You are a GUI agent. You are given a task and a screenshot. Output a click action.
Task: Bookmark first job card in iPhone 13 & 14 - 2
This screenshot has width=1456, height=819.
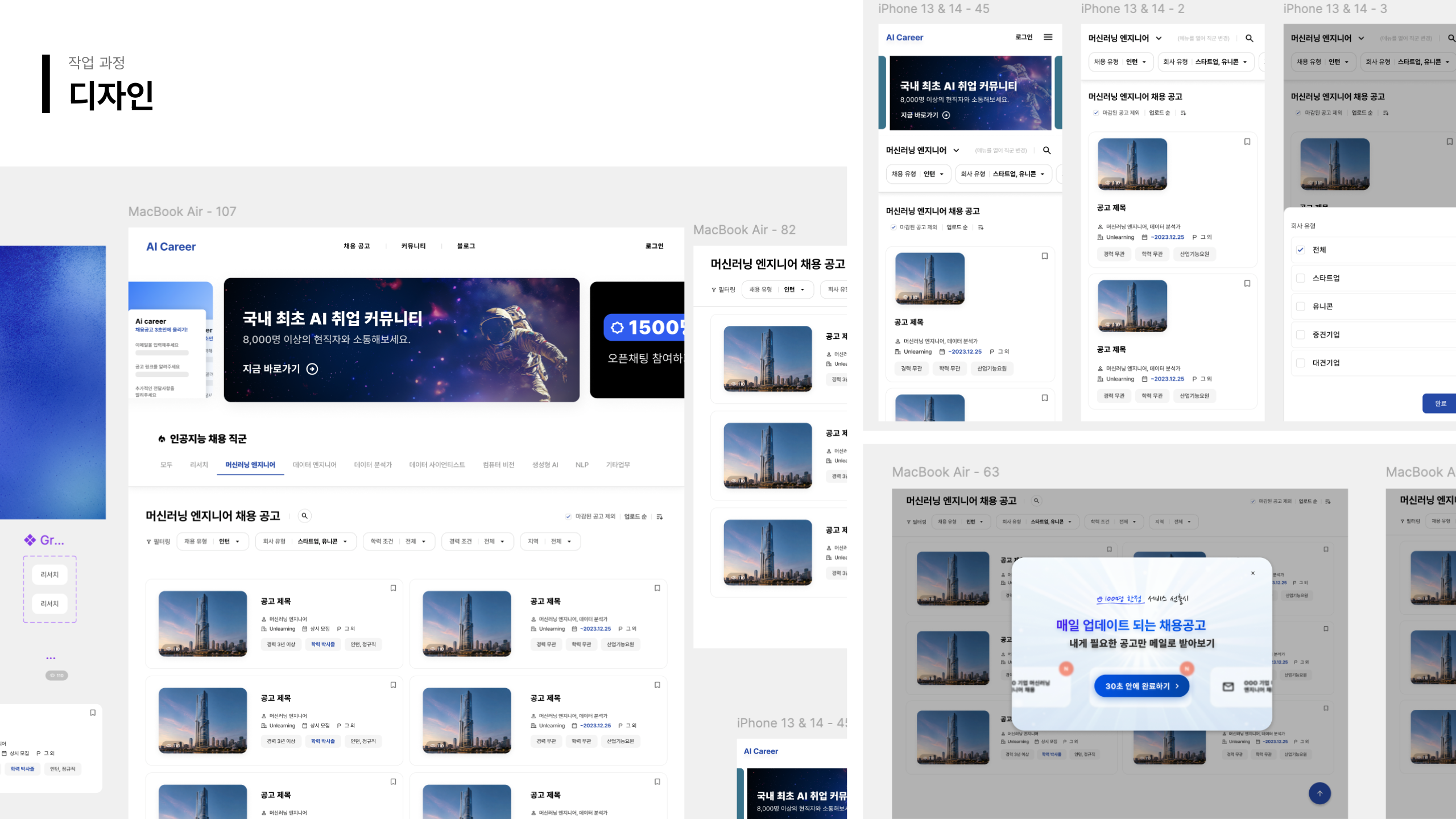pos(1247,142)
